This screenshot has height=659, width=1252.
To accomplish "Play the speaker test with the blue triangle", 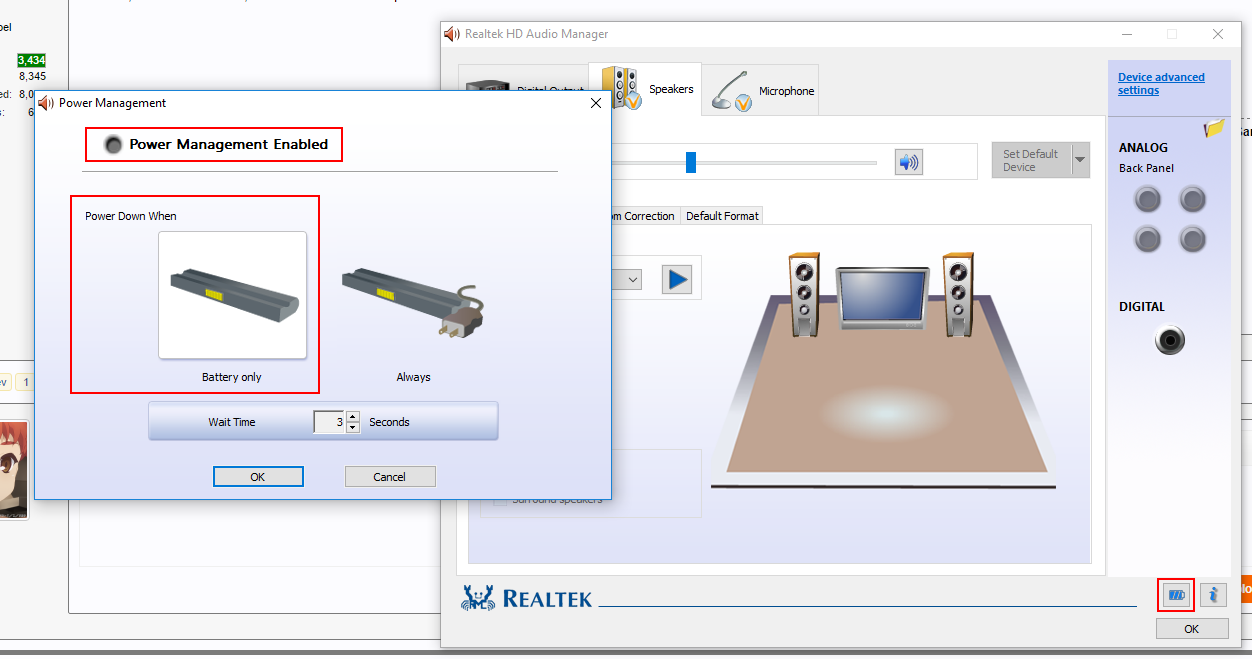I will 677,279.
